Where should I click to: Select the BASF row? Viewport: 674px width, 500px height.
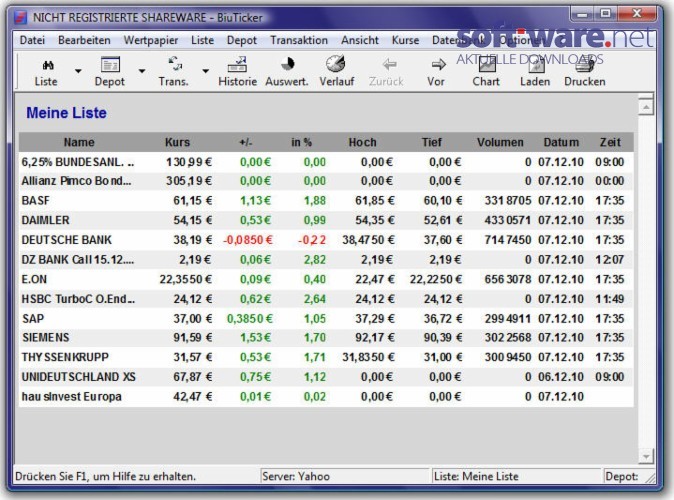tap(326, 200)
